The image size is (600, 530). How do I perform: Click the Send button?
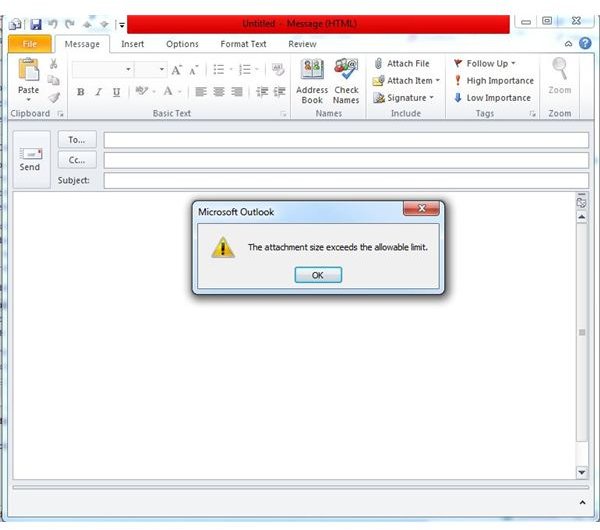(31, 160)
